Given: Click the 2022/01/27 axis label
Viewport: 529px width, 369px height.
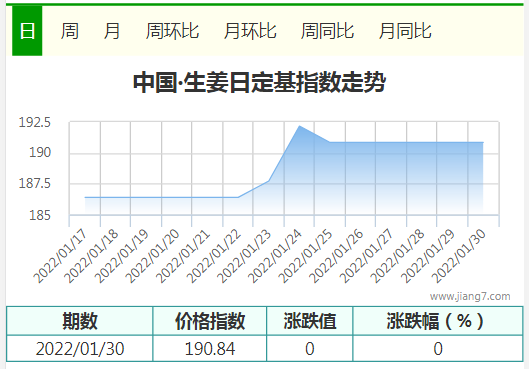Looking at the screenshot, I should pyautogui.click(x=367, y=256).
